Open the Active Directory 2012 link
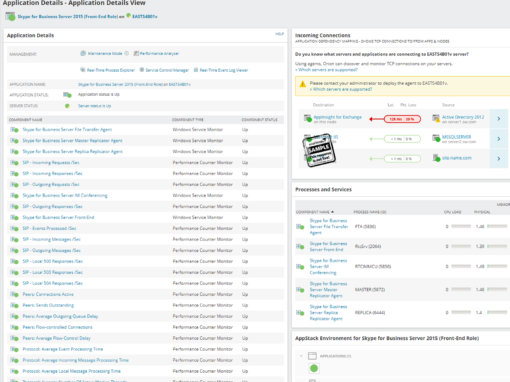 pyautogui.click(x=463, y=117)
